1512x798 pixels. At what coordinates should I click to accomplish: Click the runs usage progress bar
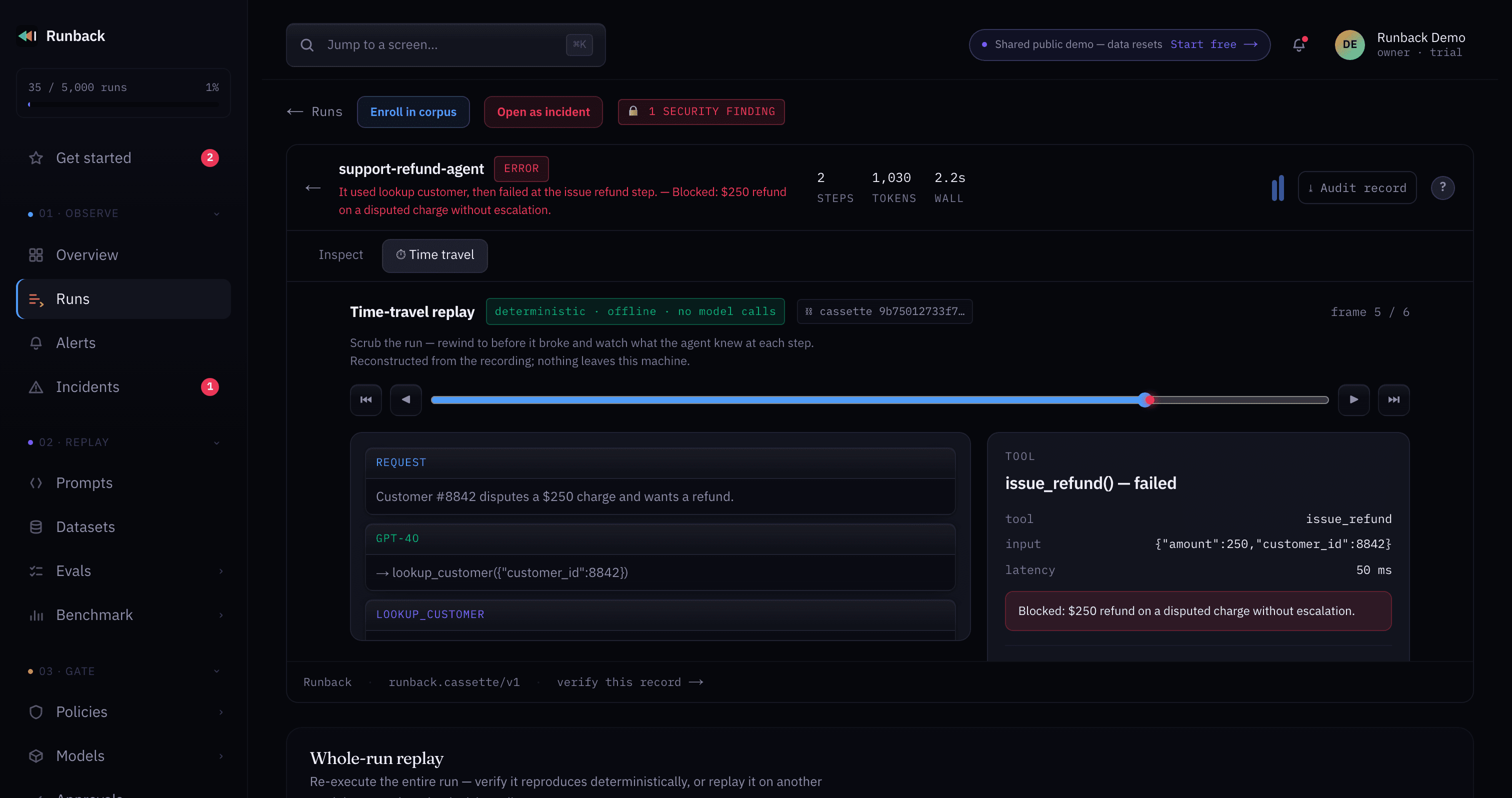123,104
